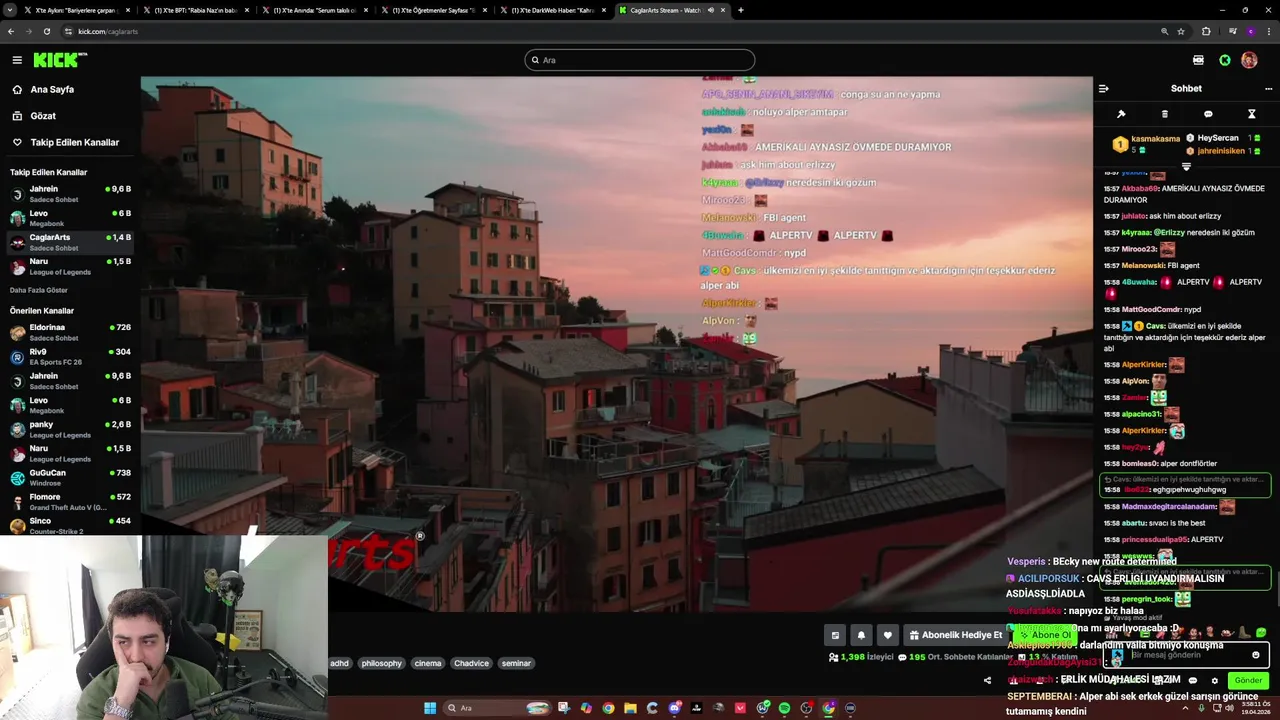Click the seminar tag
This screenshot has height=720, width=1280.
[516, 663]
